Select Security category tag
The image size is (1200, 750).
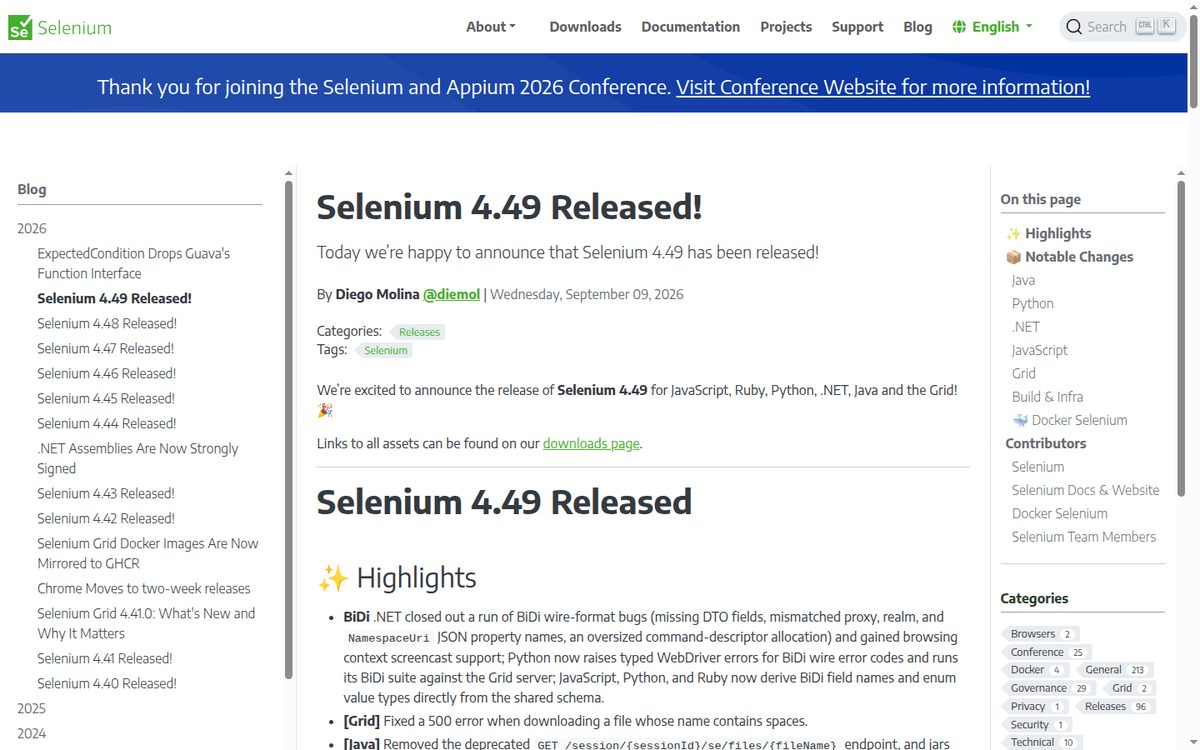[x=1037, y=724]
